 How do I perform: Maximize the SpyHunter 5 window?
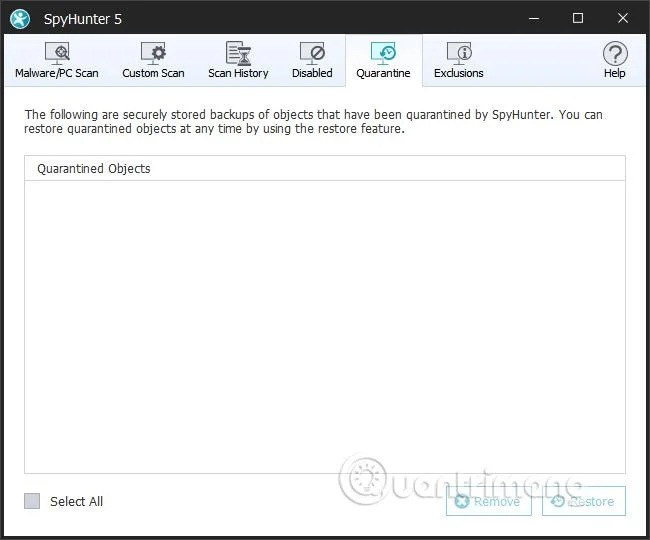pyautogui.click(x=578, y=18)
